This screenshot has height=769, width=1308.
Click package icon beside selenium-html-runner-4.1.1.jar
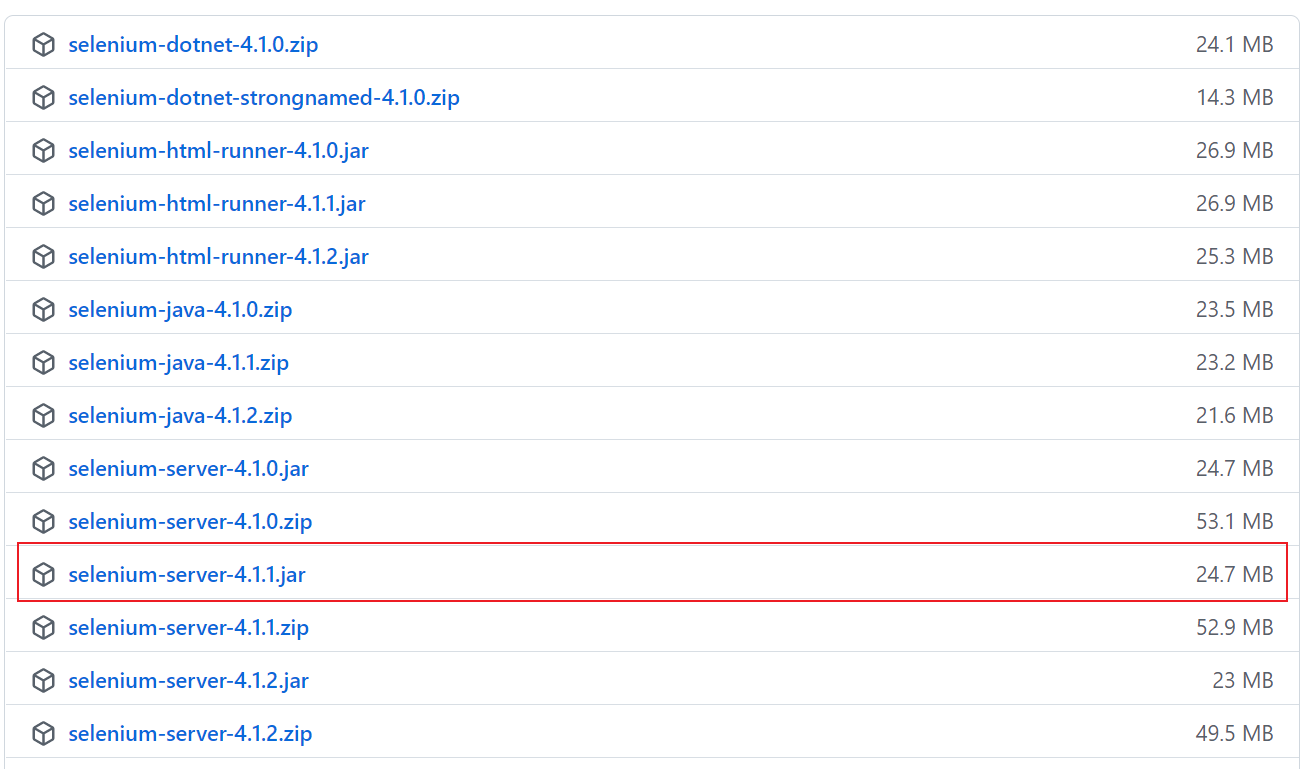(43, 204)
